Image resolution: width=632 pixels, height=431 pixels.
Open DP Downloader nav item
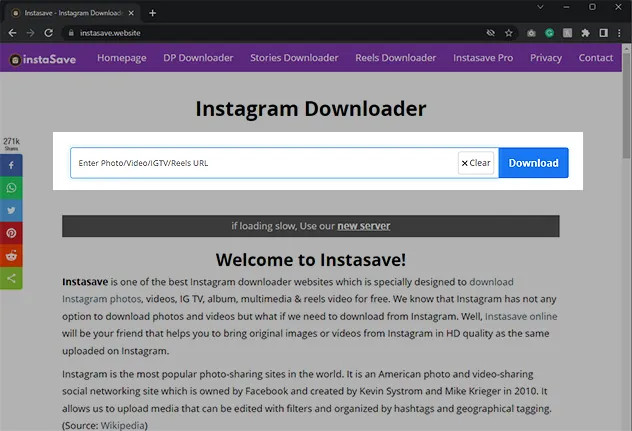[198, 58]
